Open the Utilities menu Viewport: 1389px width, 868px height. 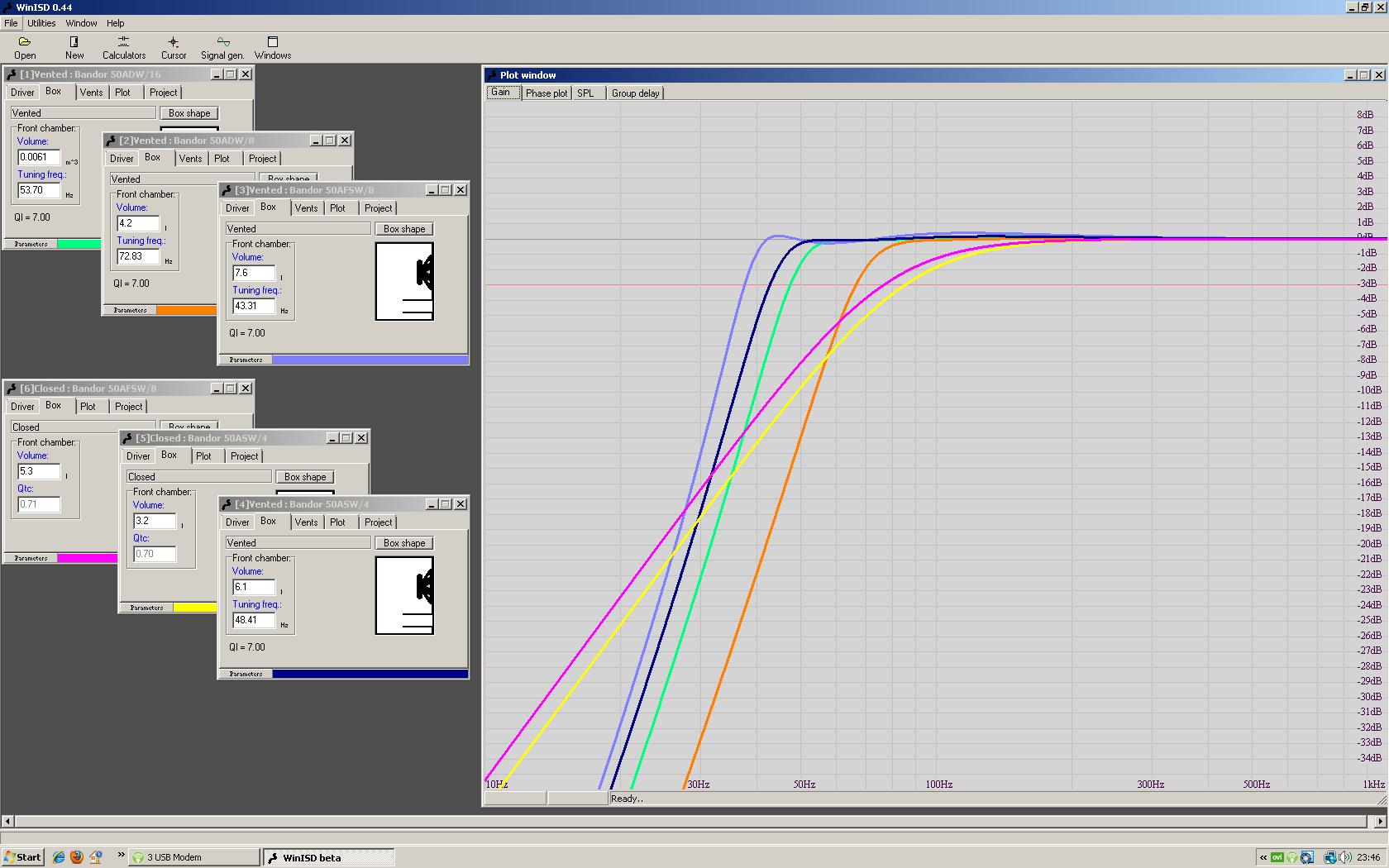(x=41, y=23)
